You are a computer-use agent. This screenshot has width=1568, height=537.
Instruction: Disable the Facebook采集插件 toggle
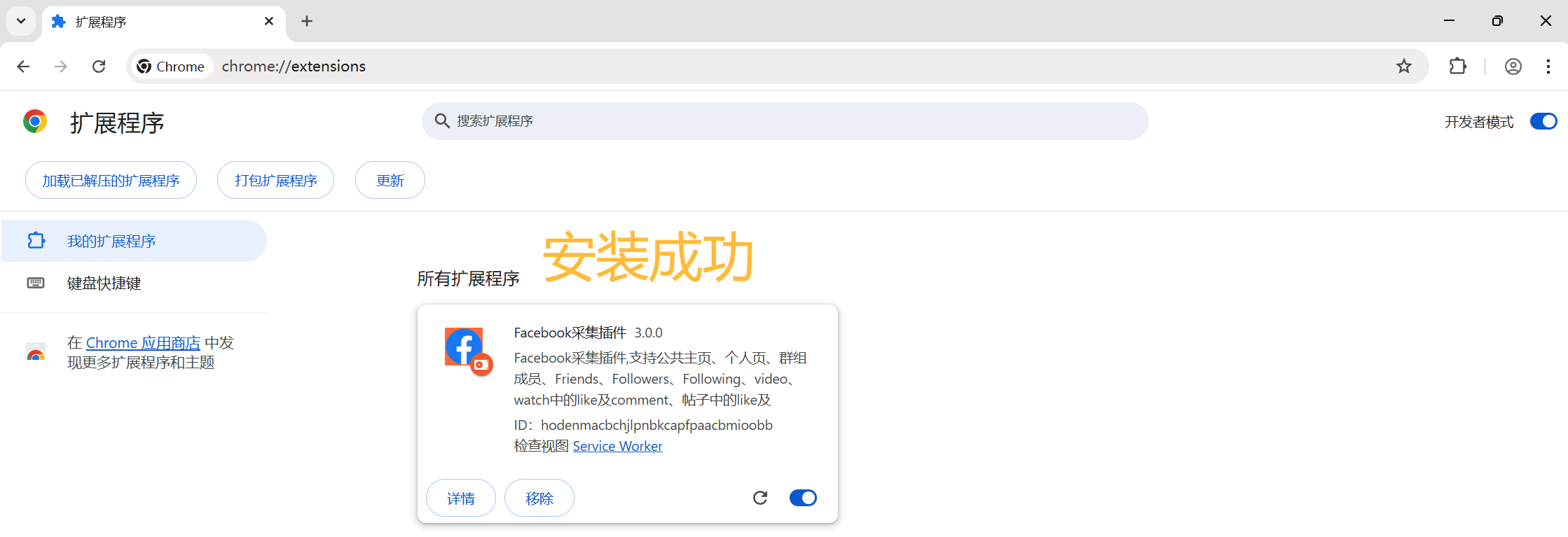coord(803,498)
